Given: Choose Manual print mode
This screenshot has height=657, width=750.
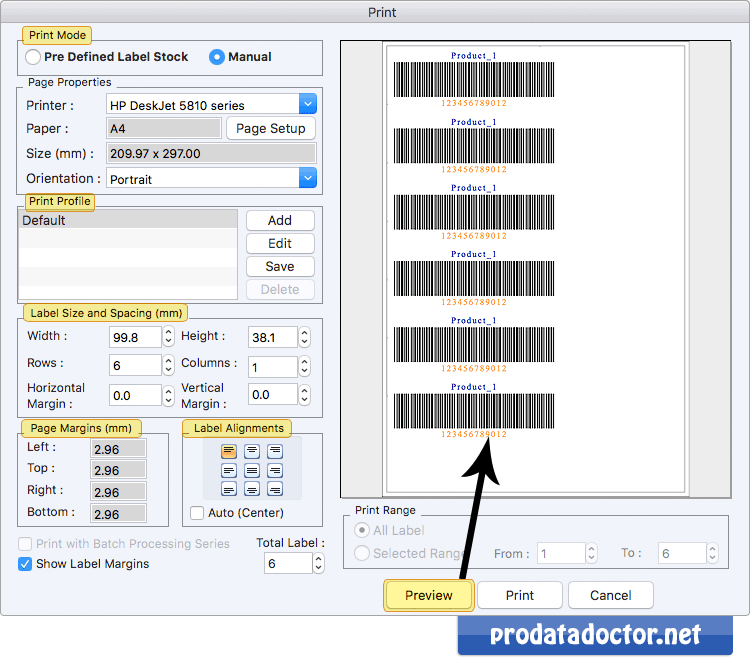Looking at the screenshot, I should coord(217,57).
